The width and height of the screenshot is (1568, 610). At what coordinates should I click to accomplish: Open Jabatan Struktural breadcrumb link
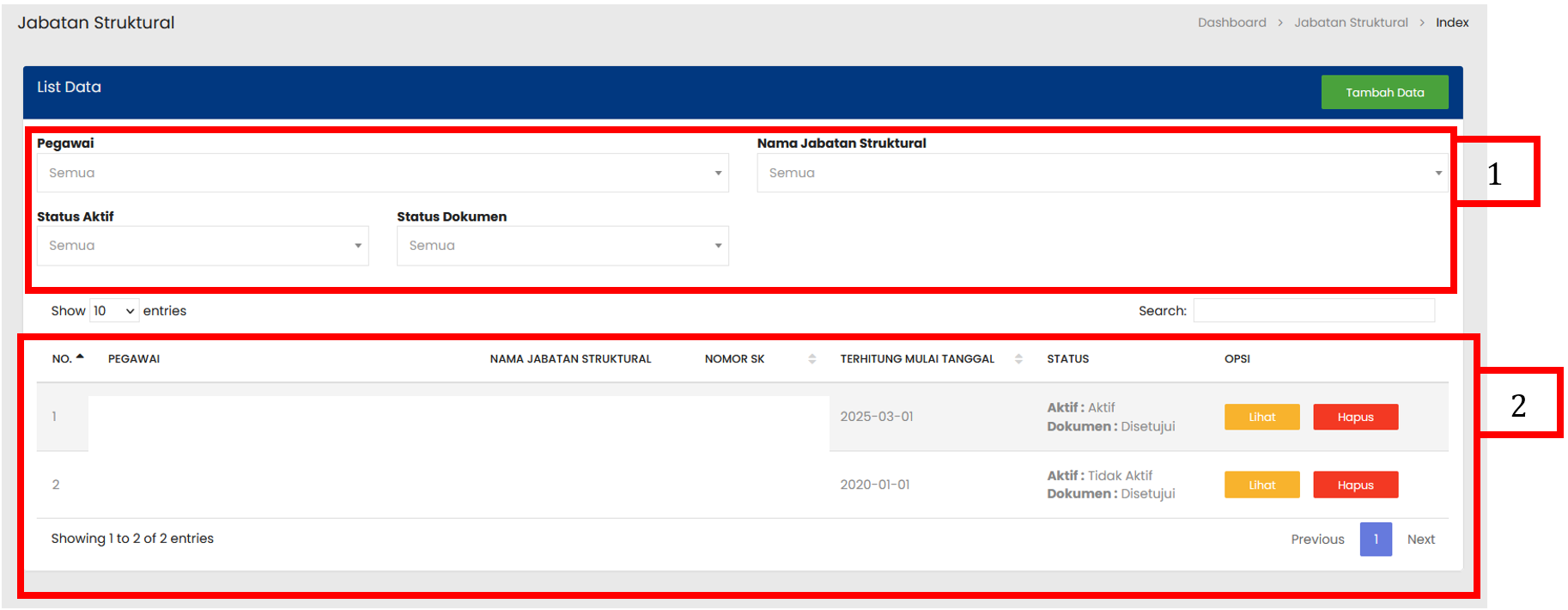point(1351,22)
